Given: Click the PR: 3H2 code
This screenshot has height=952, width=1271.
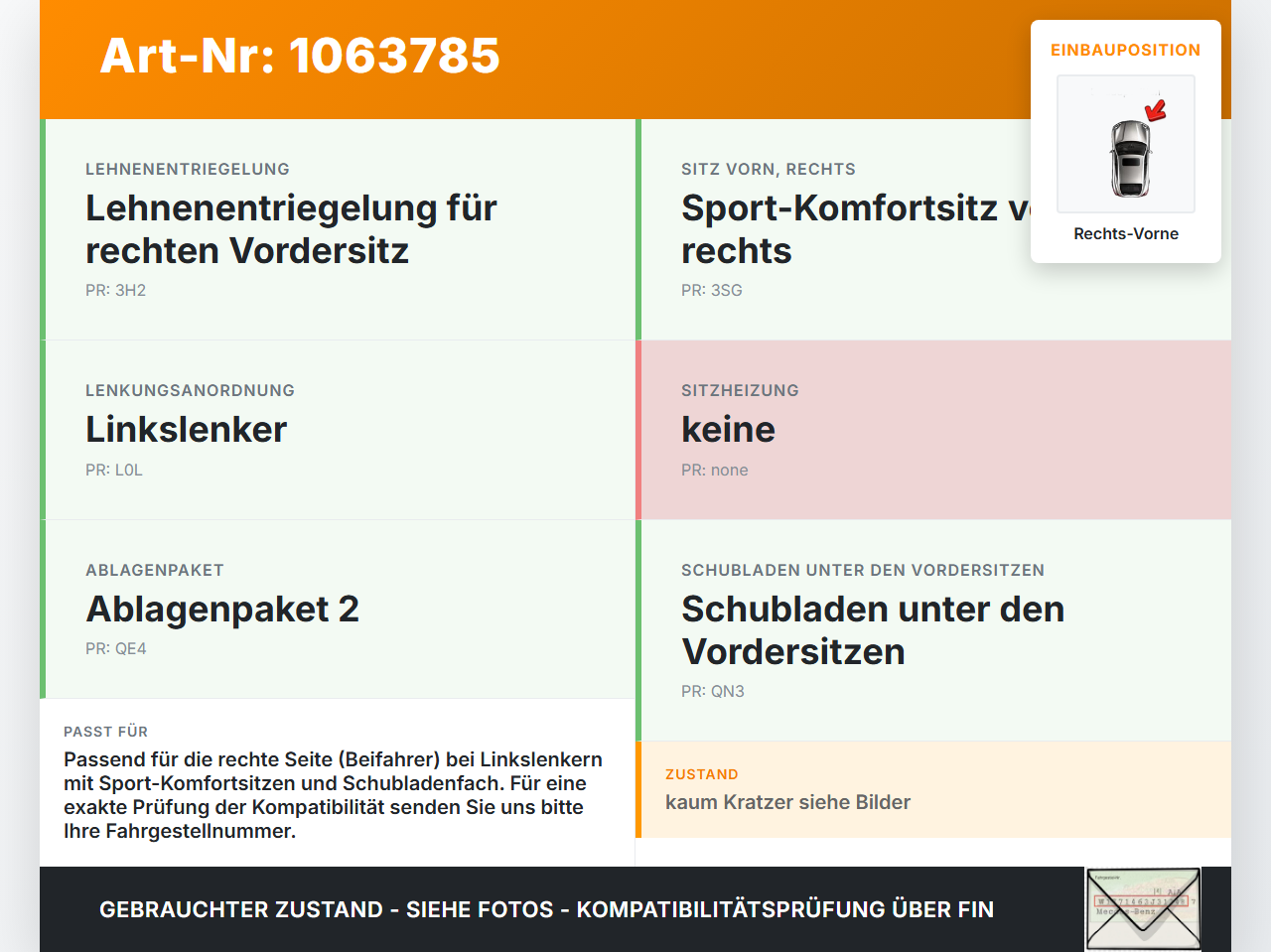Looking at the screenshot, I should (115, 290).
